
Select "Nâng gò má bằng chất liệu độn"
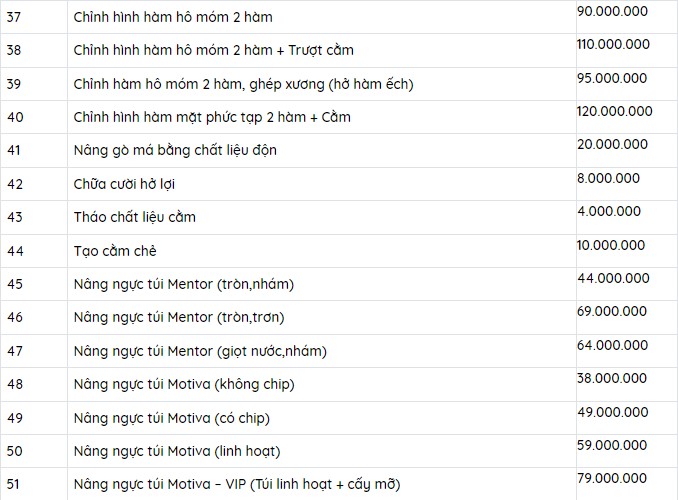(x=175, y=150)
